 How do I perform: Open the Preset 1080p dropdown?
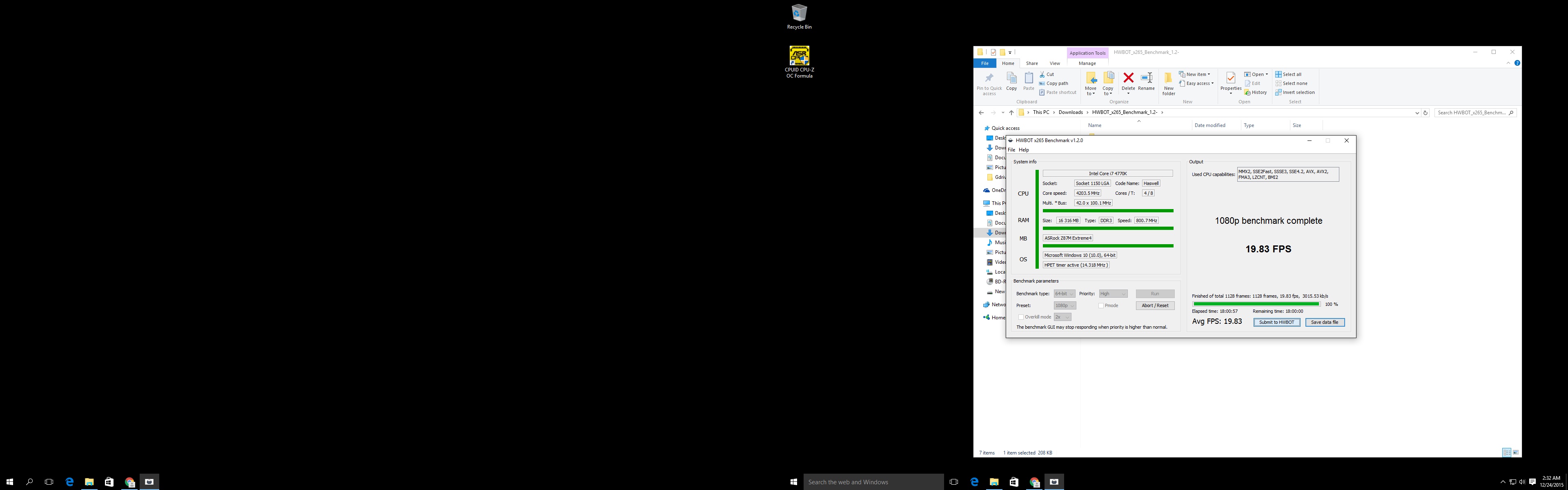pyautogui.click(x=1065, y=305)
